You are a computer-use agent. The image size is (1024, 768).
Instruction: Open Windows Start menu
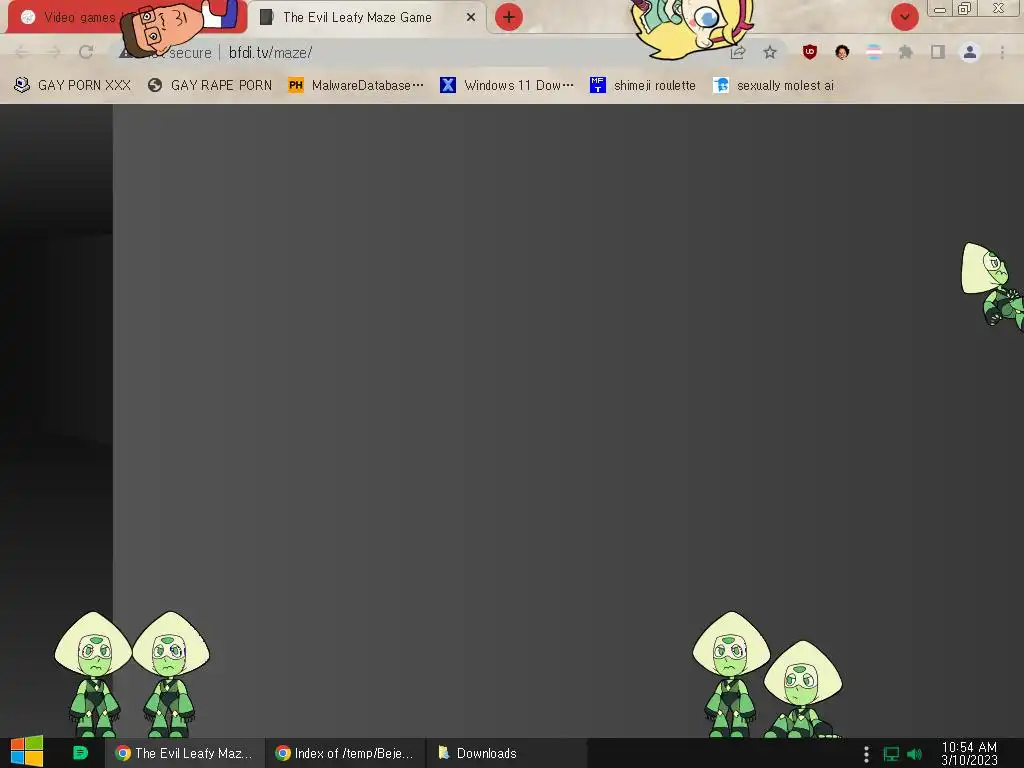pos(27,752)
